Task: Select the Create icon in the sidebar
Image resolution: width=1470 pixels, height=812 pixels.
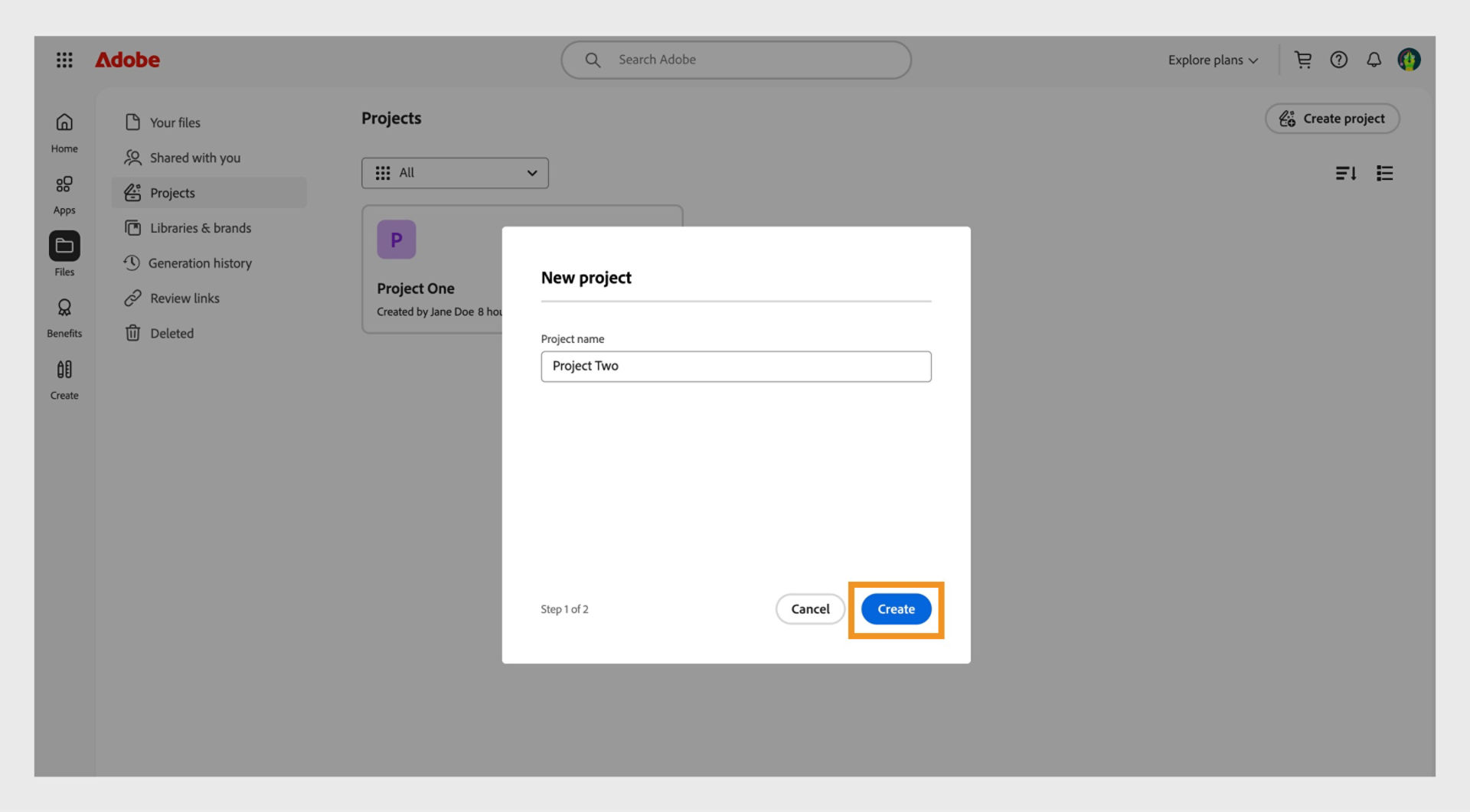Action: (64, 377)
